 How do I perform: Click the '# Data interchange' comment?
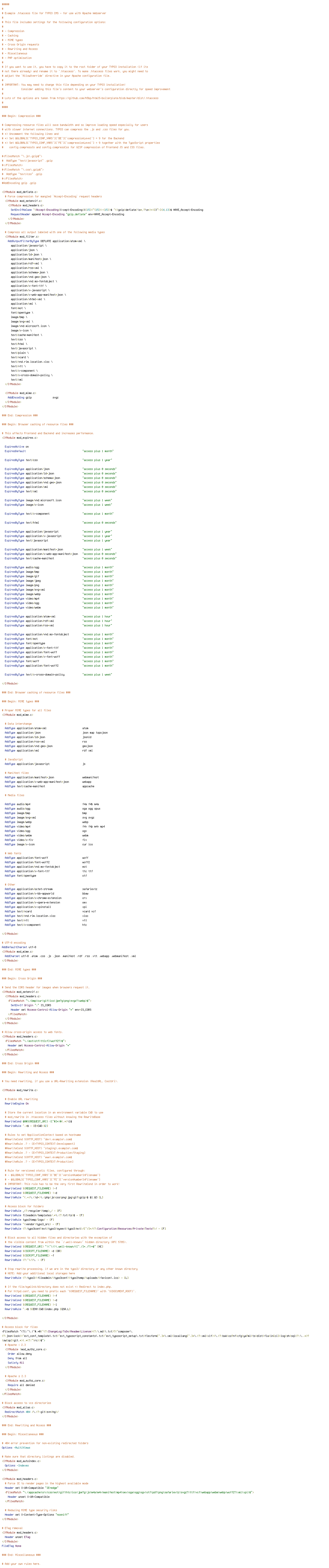[19, 724]
